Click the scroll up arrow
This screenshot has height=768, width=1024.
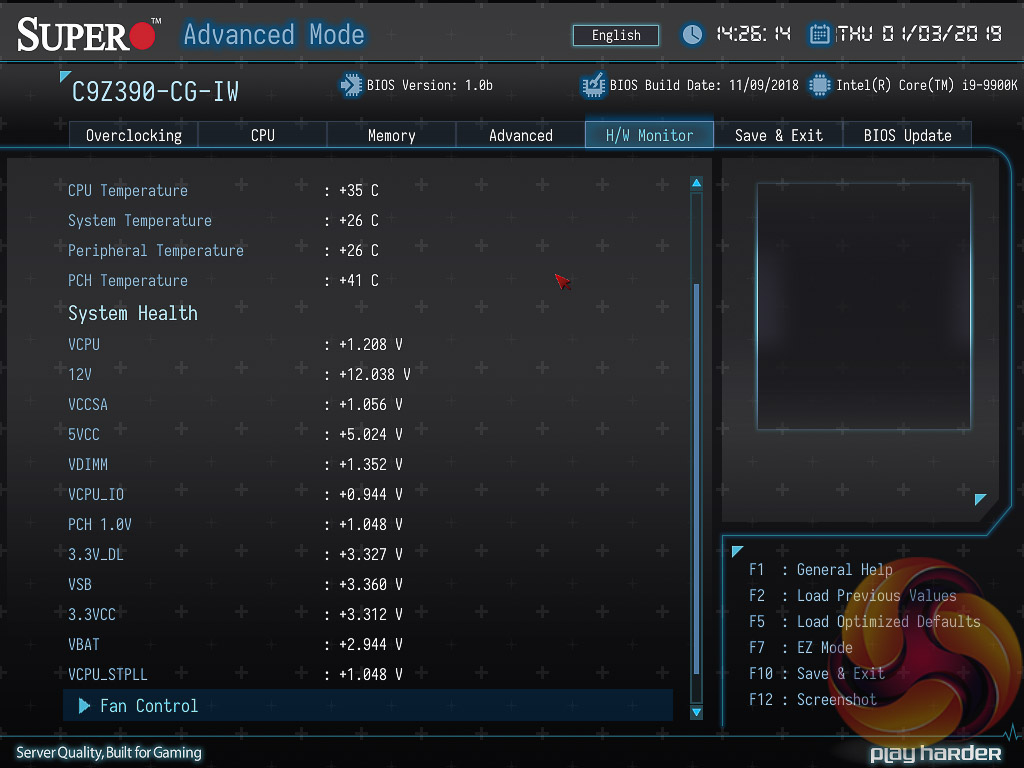coord(696,183)
